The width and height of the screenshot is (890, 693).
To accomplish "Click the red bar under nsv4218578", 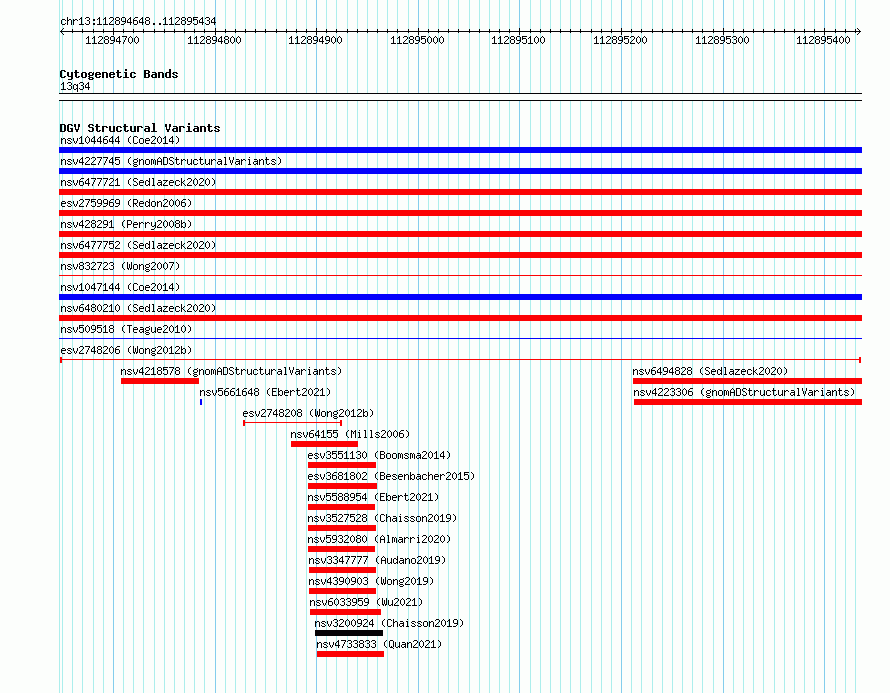I will pyautogui.click(x=160, y=381).
